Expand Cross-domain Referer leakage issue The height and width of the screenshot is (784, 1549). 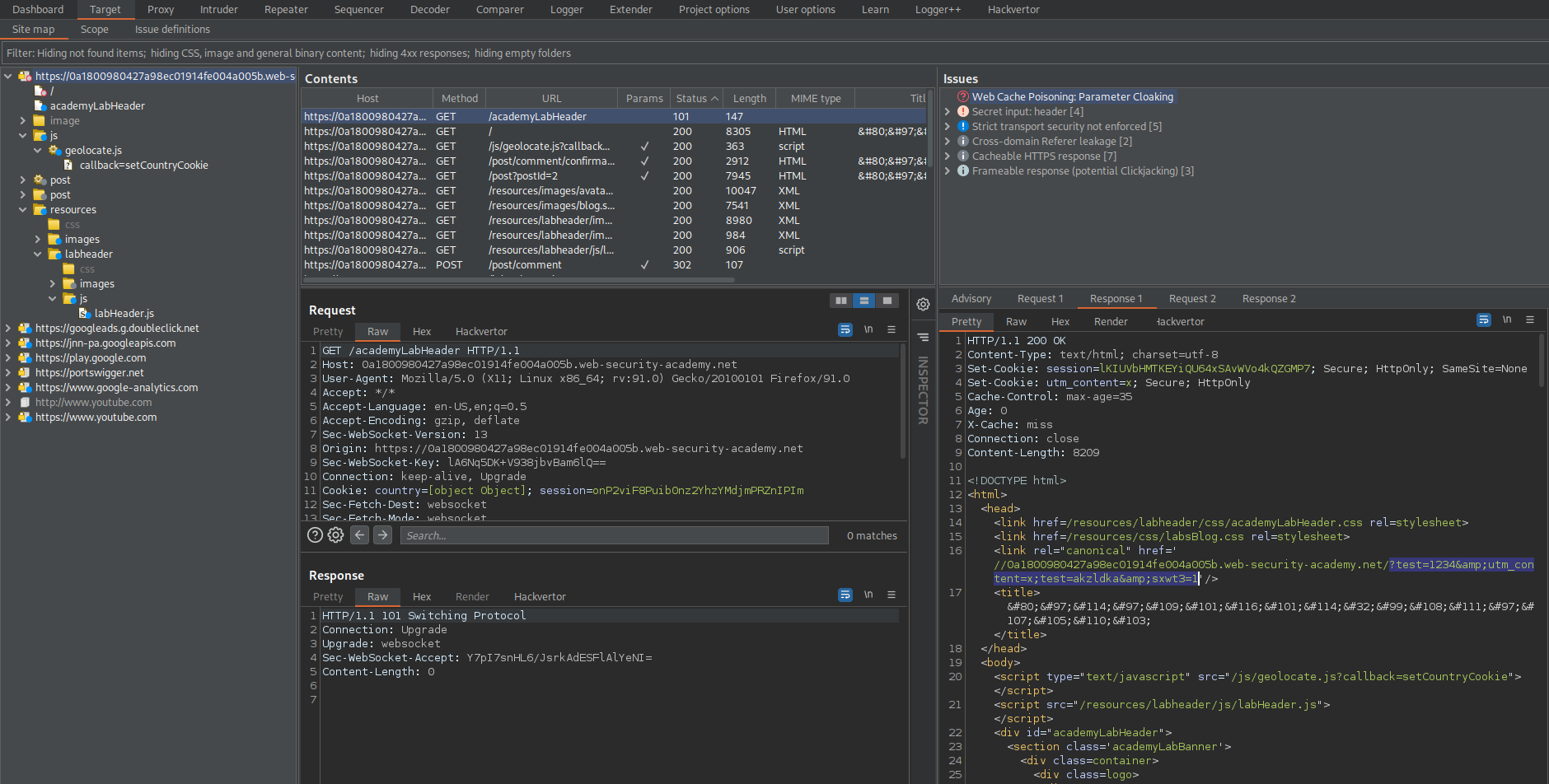(x=948, y=142)
